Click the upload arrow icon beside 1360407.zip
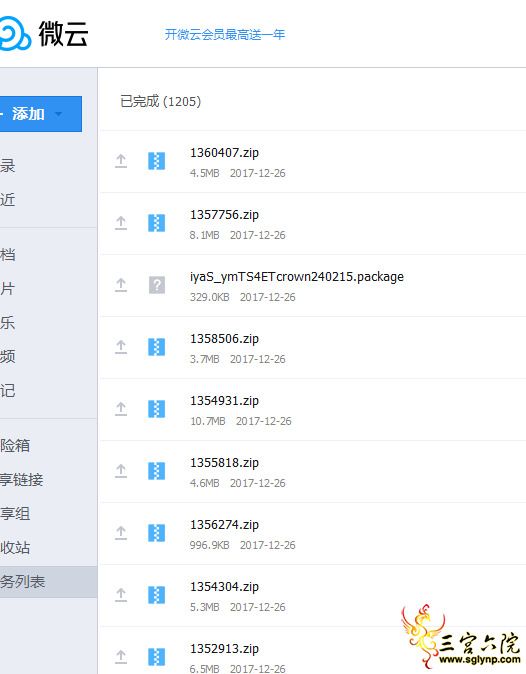526x674 pixels. pyautogui.click(x=121, y=161)
